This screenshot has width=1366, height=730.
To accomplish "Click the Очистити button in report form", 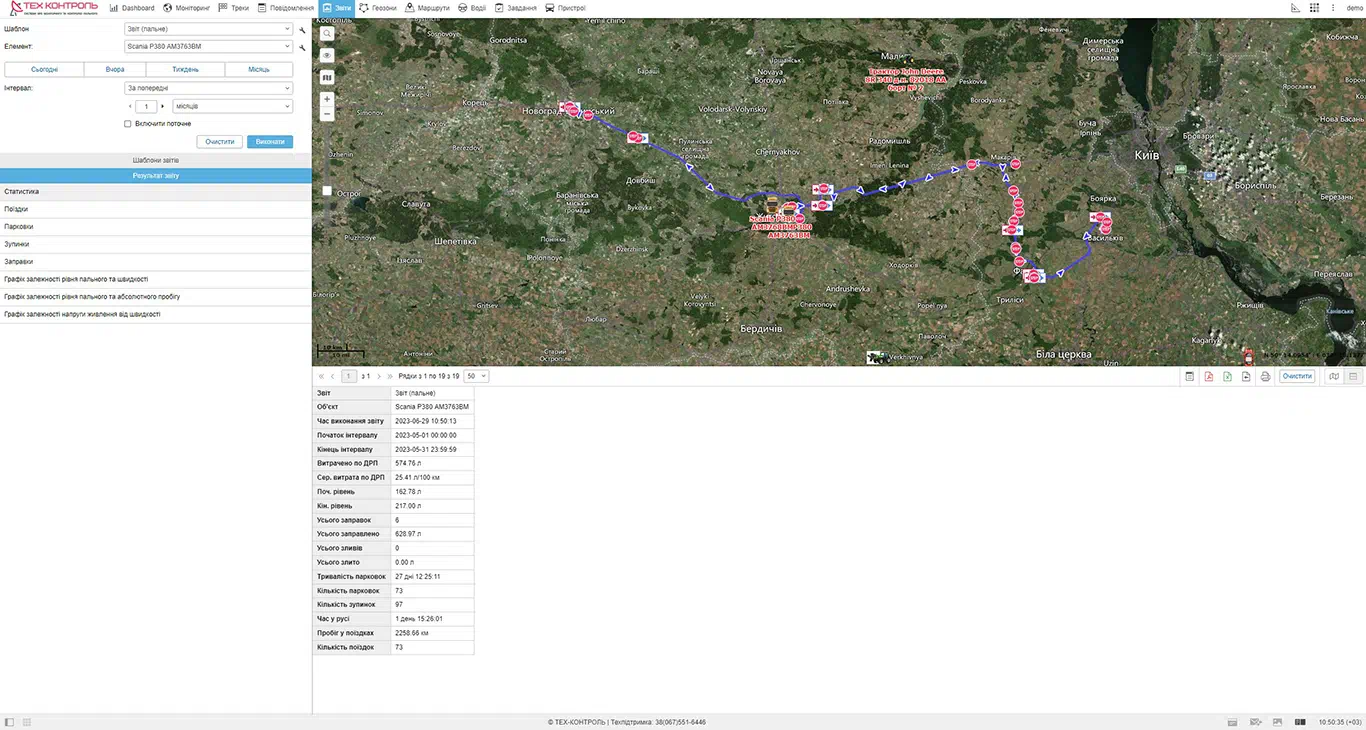I will pos(220,142).
